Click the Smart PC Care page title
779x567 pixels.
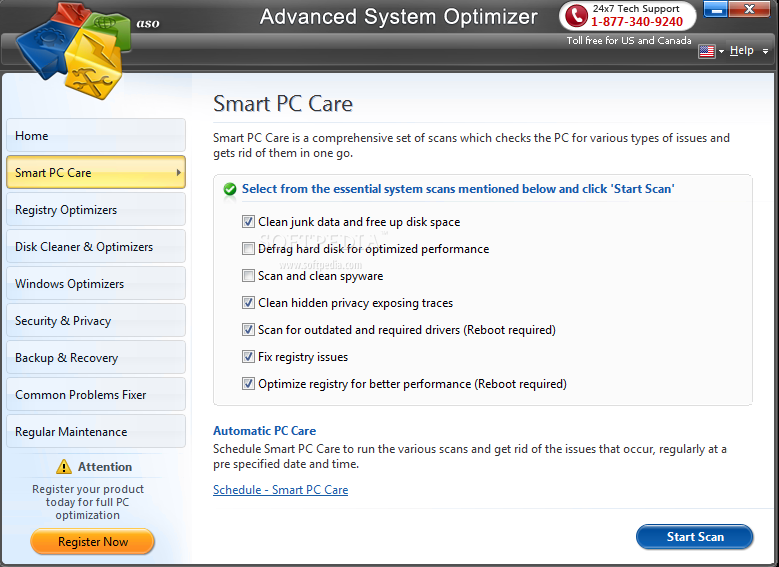click(x=283, y=104)
